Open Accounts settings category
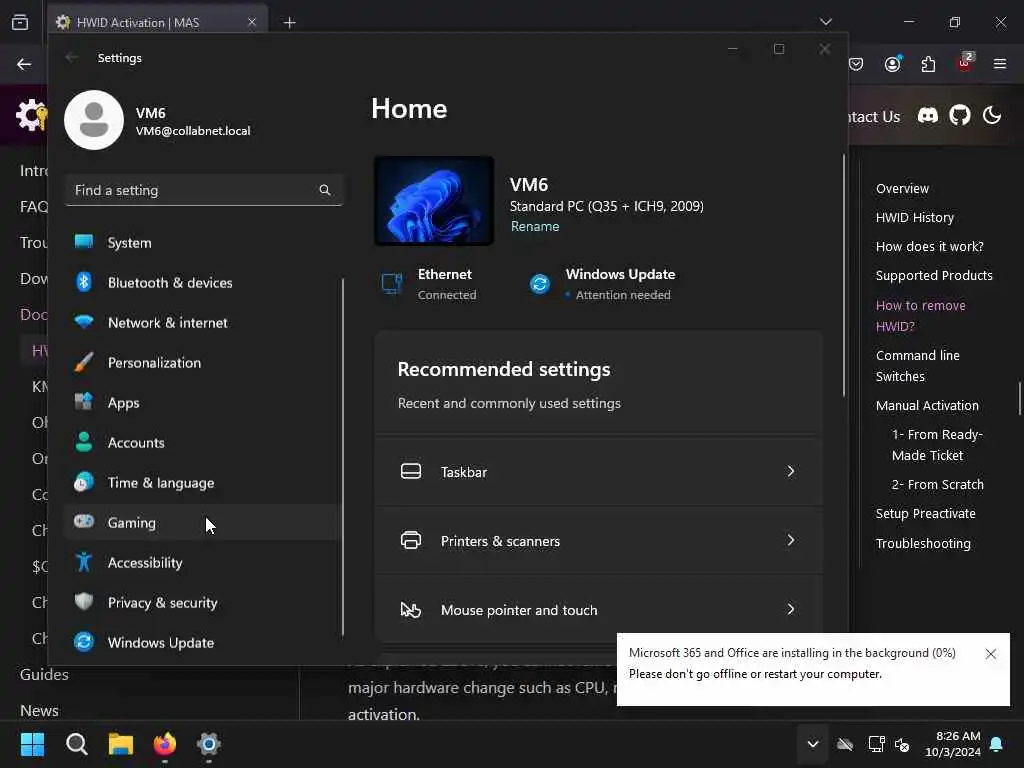 coord(202,442)
